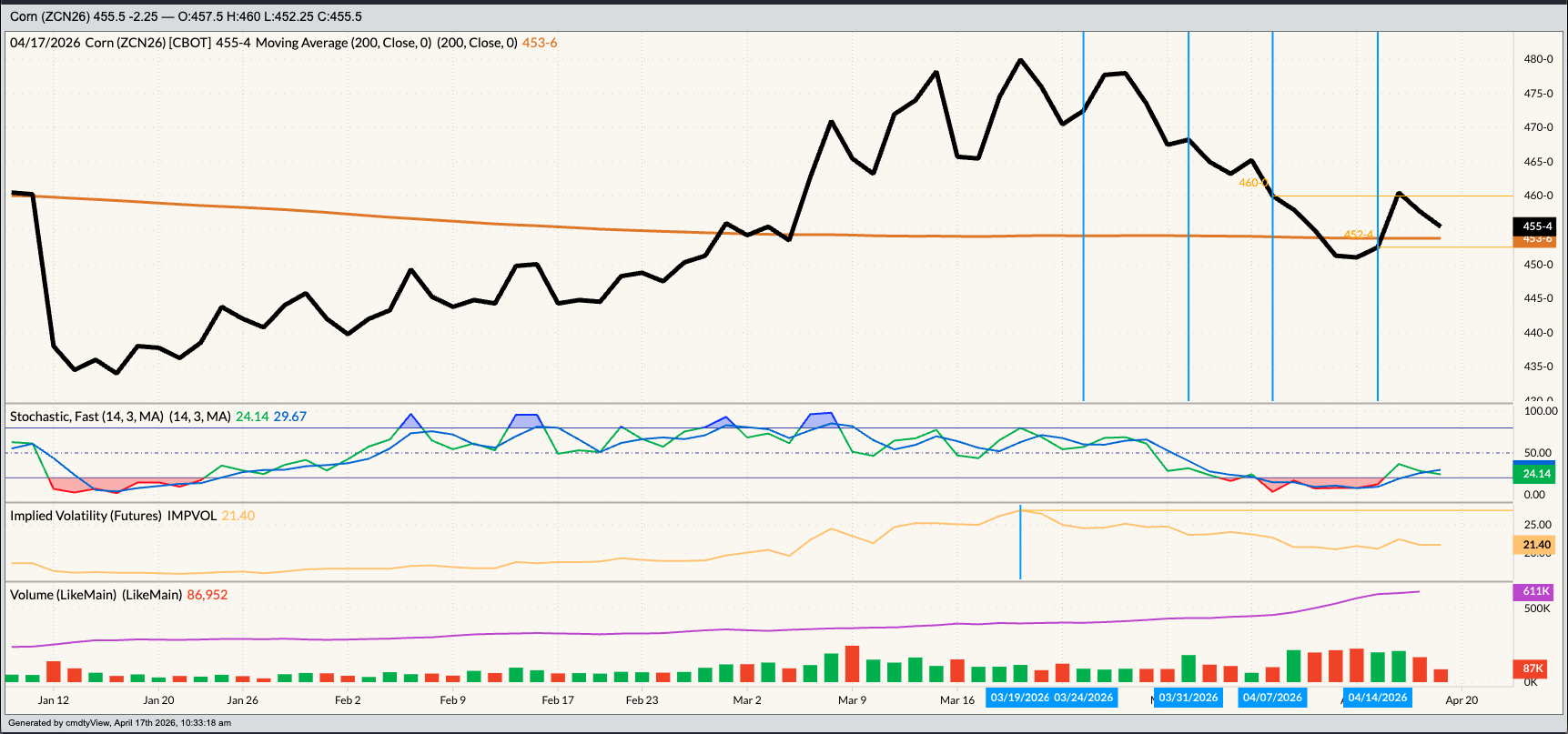This screenshot has width=1568, height=734.
Task: Click the 21.40 implied volatility axis tag
Action: tap(1535, 545)
